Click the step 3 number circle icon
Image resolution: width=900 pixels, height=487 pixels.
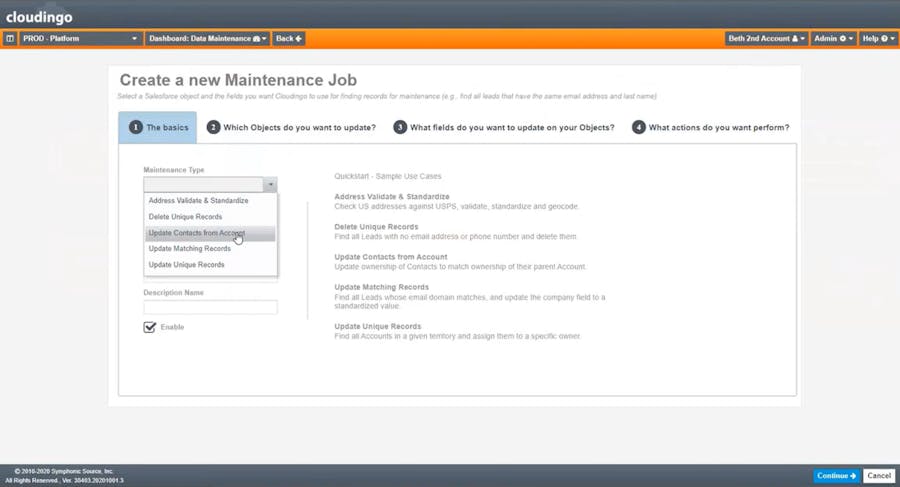400,128
